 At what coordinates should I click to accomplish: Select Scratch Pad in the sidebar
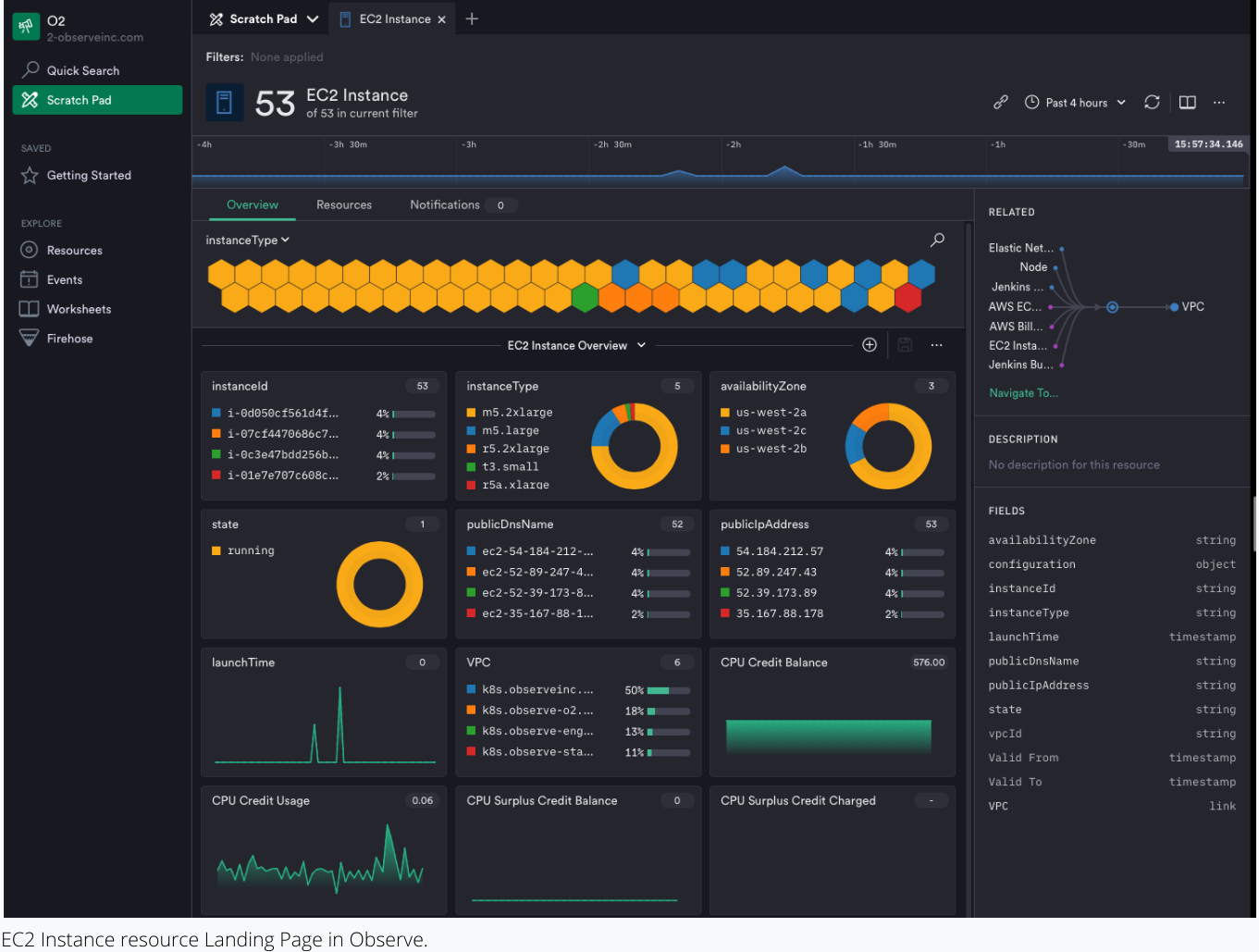click(97, 100)
